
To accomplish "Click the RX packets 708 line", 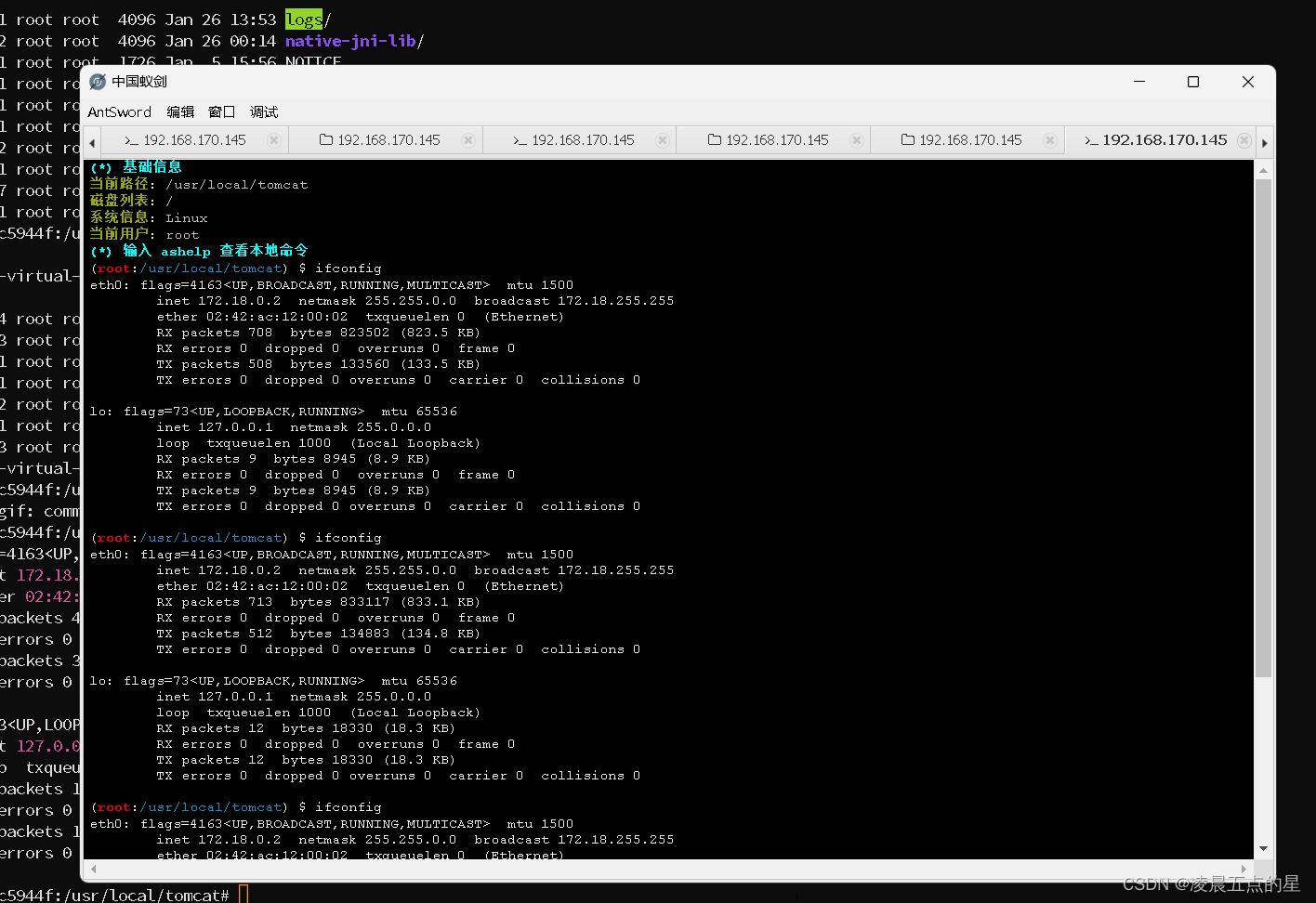I will pyautogui.click(x=318, y=333).
